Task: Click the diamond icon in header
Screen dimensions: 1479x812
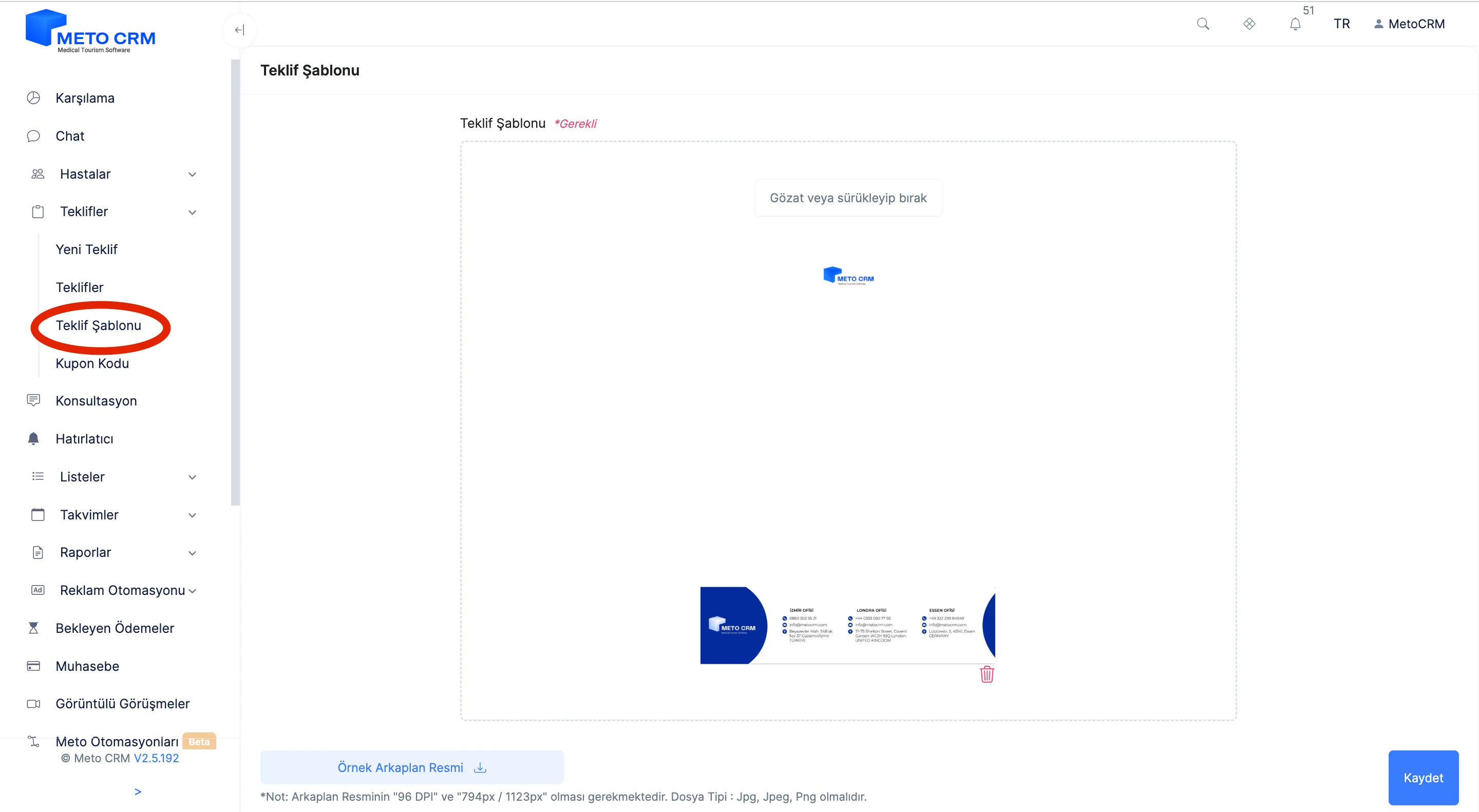Action: pyautogui.click(x=1249, y=24)
